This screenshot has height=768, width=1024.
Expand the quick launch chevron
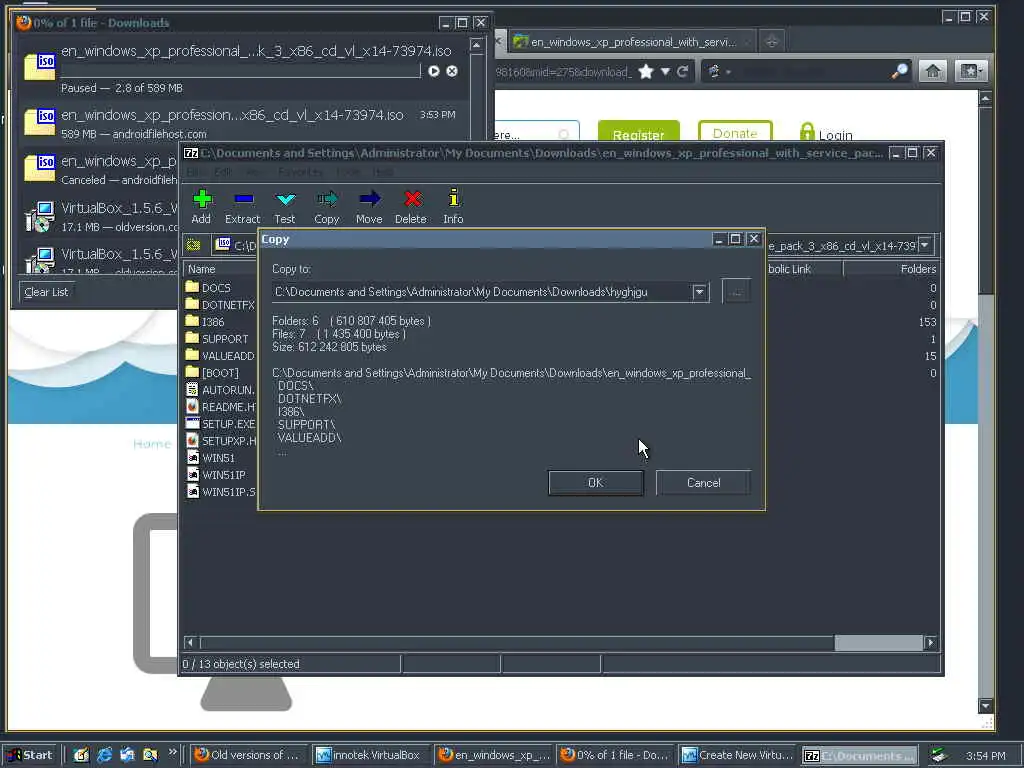coord(172,752)
